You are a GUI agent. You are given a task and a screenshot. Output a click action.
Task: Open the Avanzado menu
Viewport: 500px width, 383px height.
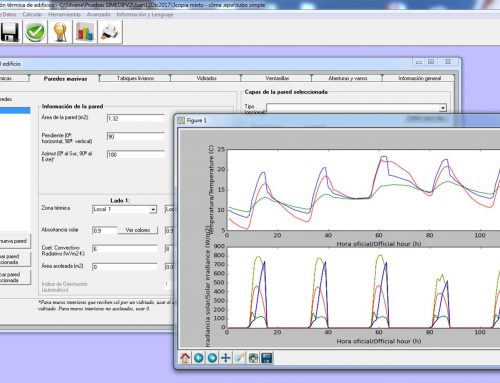click(98, 14)
